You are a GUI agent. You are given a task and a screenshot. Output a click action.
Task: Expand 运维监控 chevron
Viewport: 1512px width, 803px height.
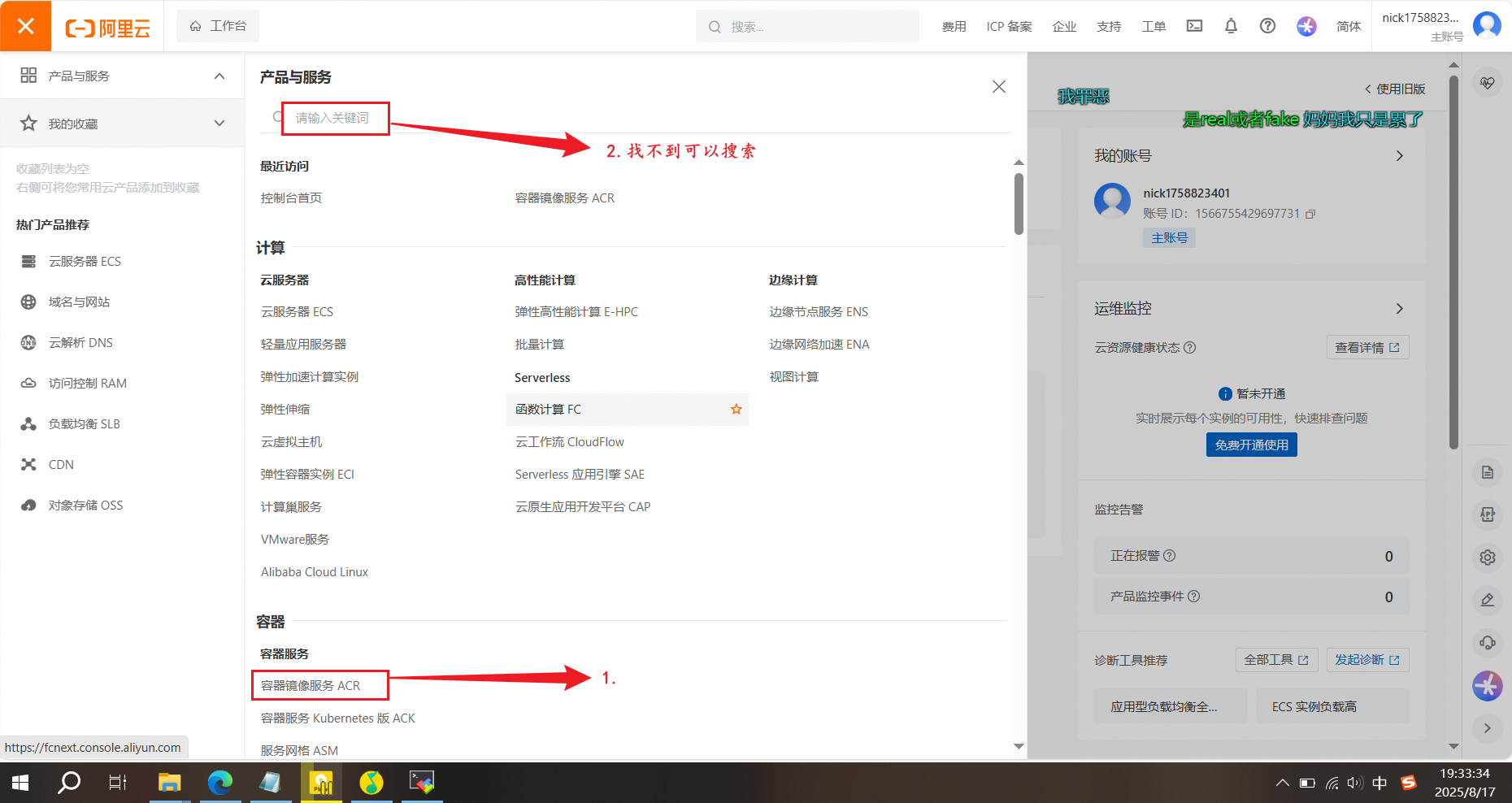point(1399,309)
